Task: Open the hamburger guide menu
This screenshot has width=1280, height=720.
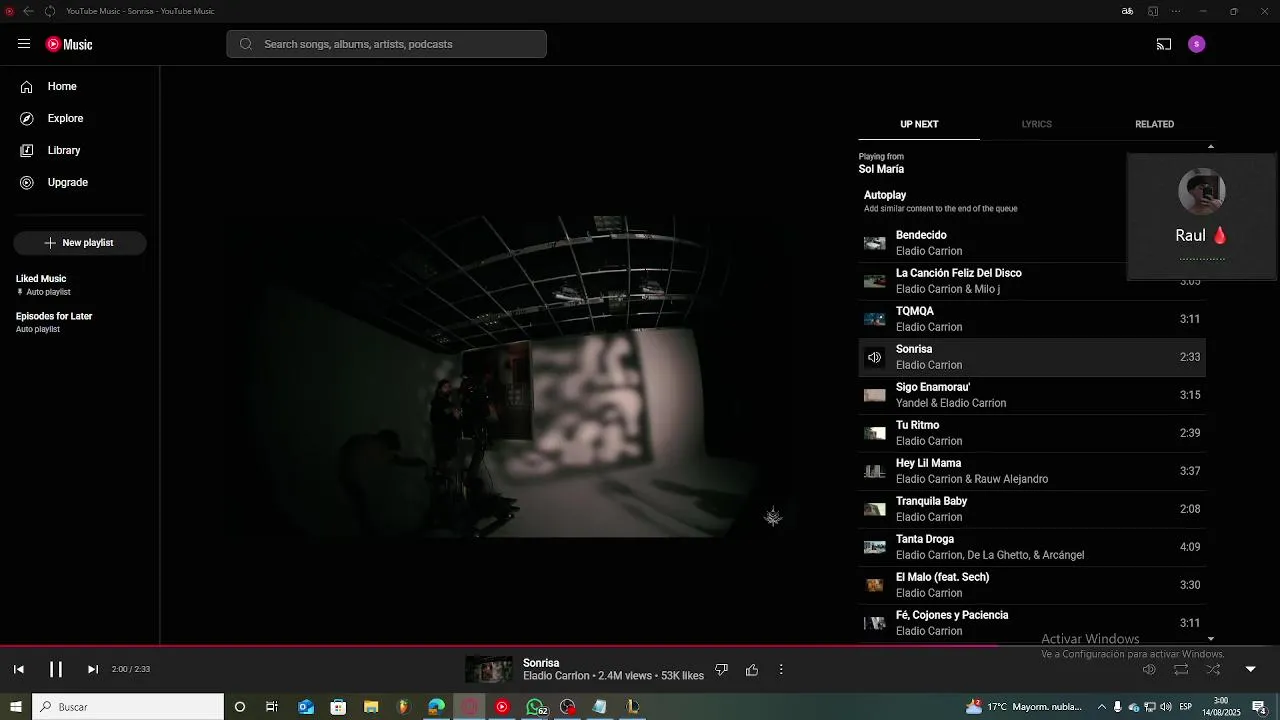Action: click(x=24, y=44)
